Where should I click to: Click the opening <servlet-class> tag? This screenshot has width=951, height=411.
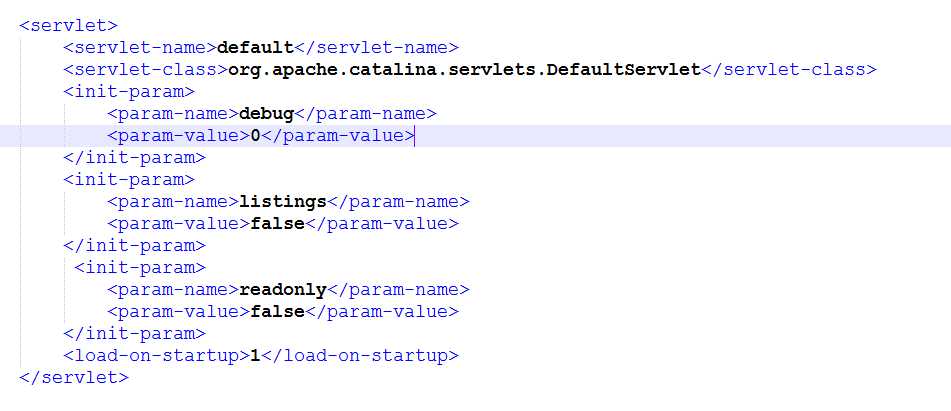[x=146, y=70]
